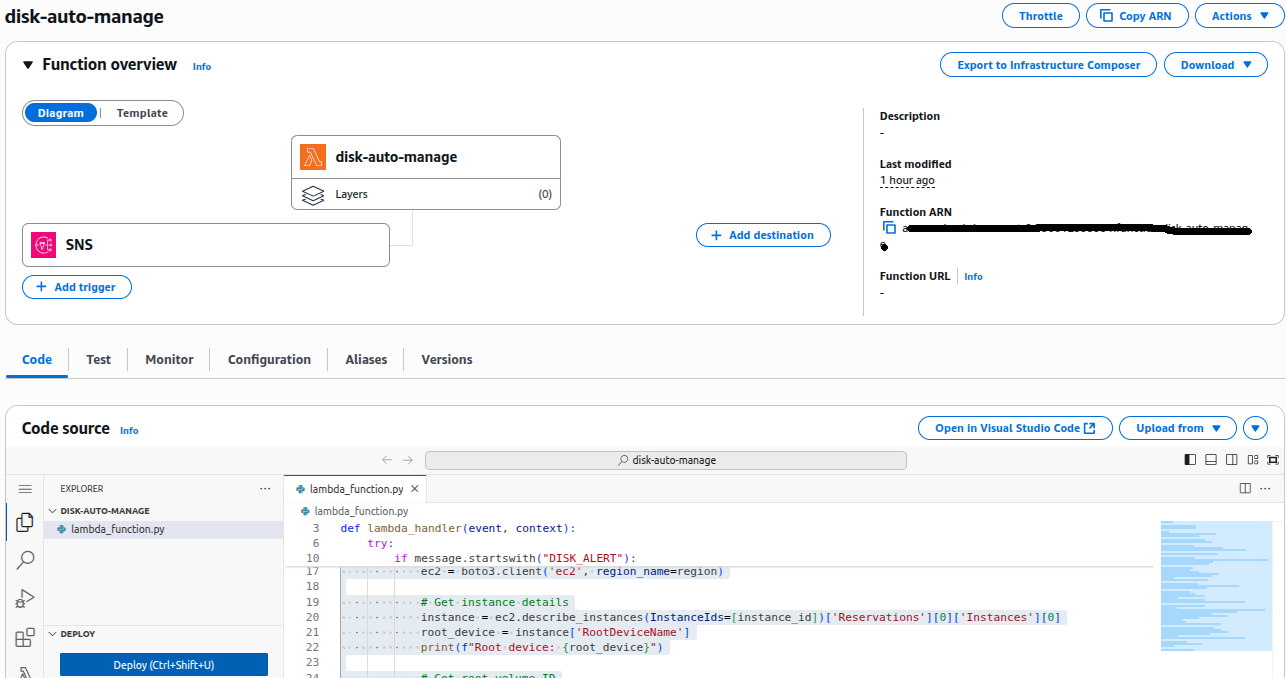Click code line 20 with describe_instances
The image size is (1286, 678).
[741, 617]
